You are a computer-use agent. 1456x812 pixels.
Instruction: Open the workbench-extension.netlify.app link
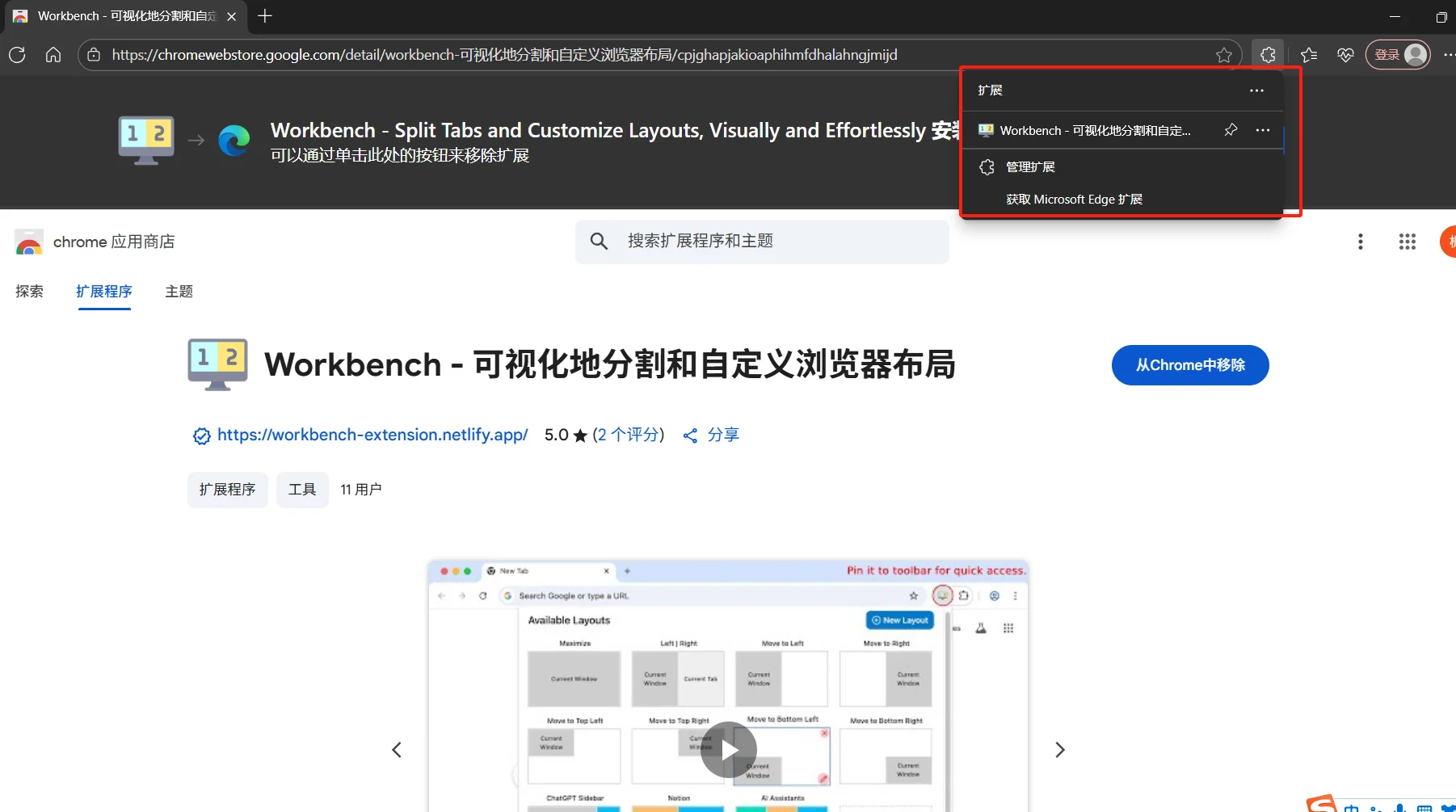tap(372, 435)
